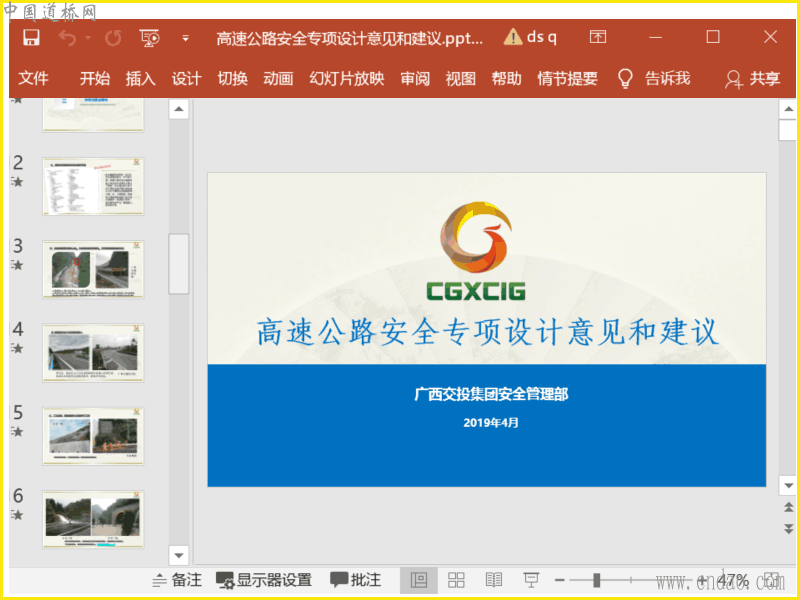Click the Save icon in title bar
Screen dimensions: 800x600
[32, 37]
